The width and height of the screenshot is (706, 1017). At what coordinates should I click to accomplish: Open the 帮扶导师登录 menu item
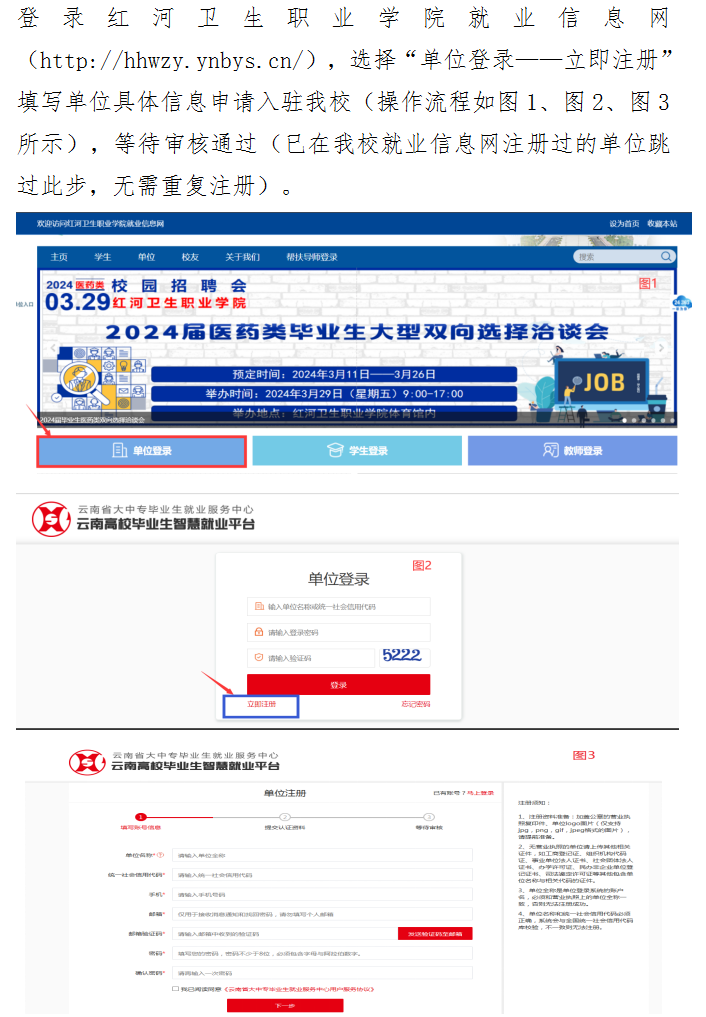pos(312,257)
